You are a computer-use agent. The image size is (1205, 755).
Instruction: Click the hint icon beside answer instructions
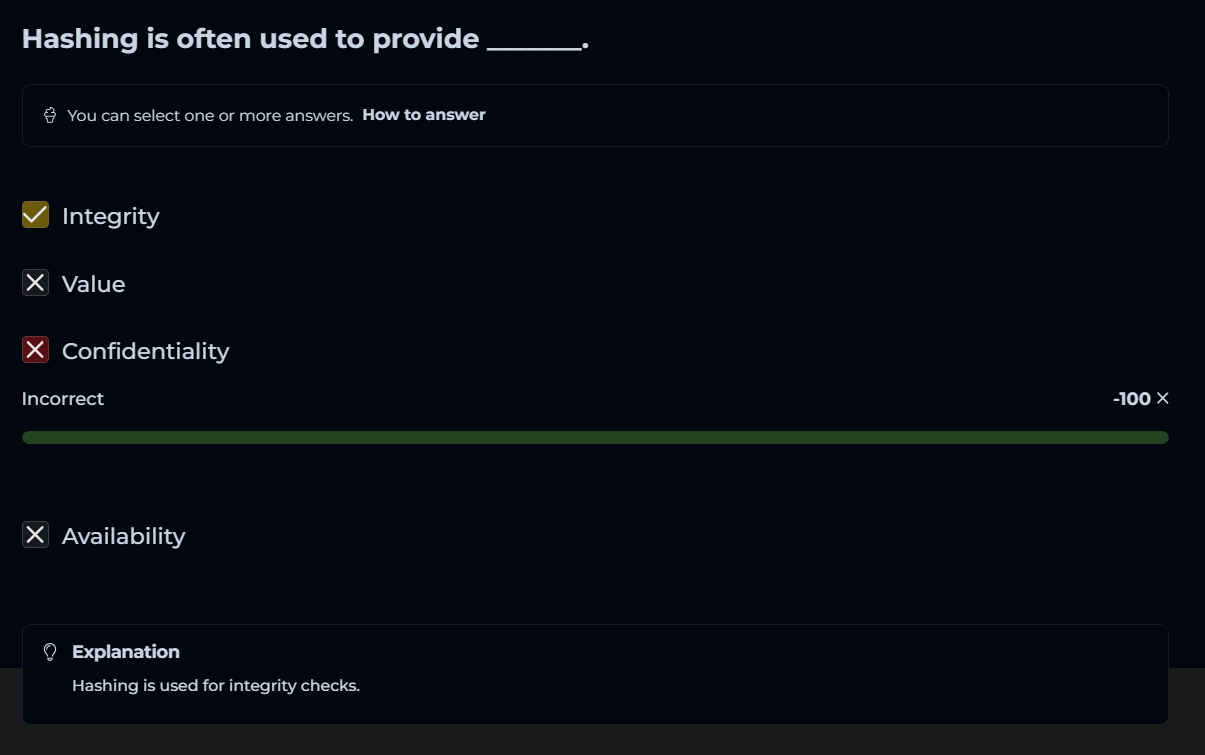coord(50,115)
